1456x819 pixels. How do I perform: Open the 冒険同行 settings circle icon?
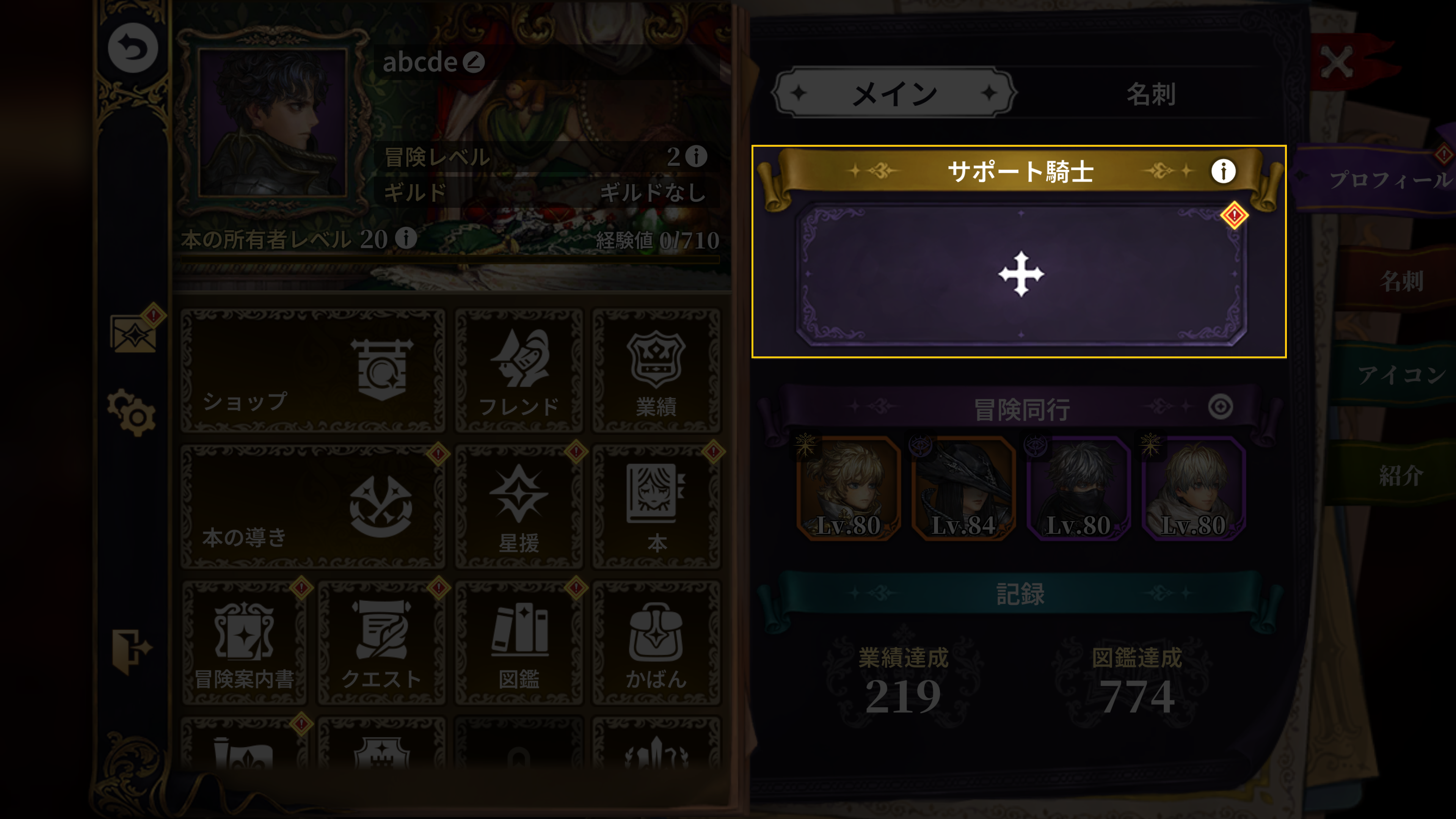(1220, 406)
